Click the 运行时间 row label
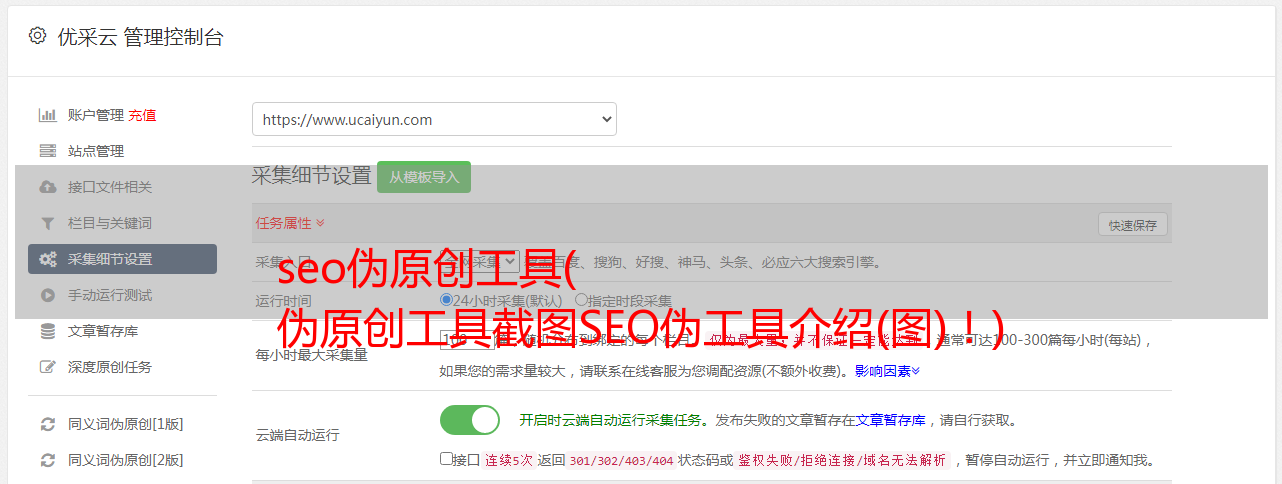 284,300
